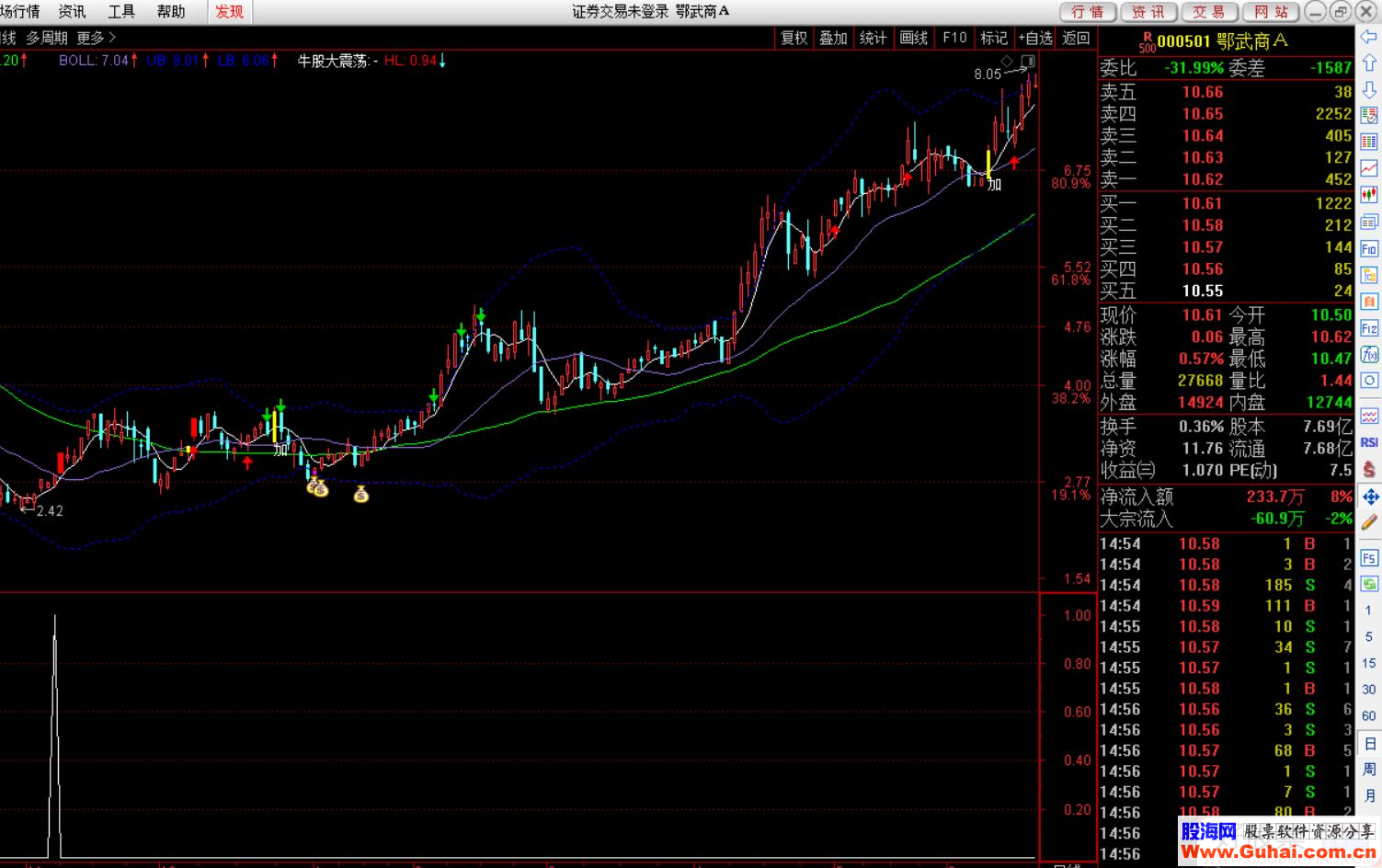Click the BOLL: 7.04 indicator label
The width and height of the screenshot is (1382, 868).
click(94, 61)
